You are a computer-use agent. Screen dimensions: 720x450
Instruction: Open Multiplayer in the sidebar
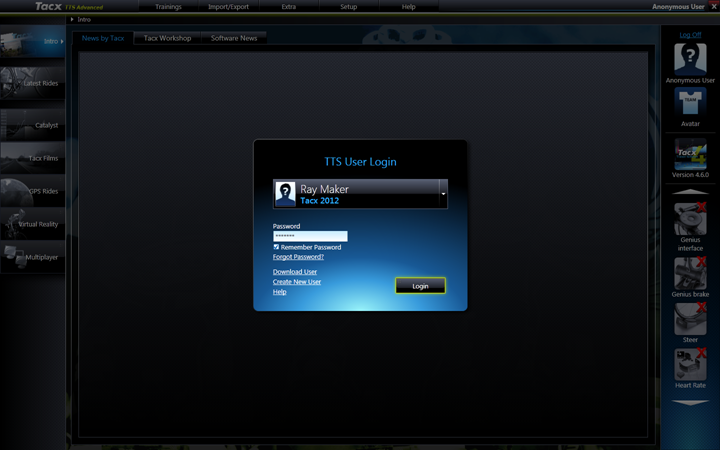click(32, 257)
